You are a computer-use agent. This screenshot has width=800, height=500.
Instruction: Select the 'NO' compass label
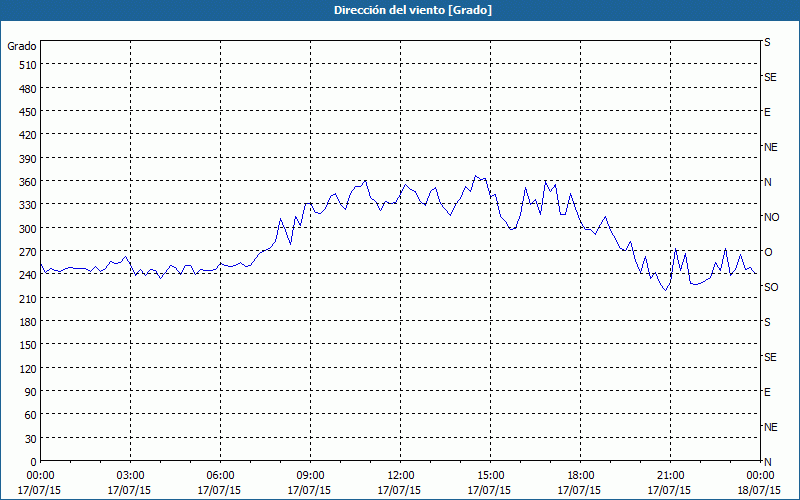point(771,217)
